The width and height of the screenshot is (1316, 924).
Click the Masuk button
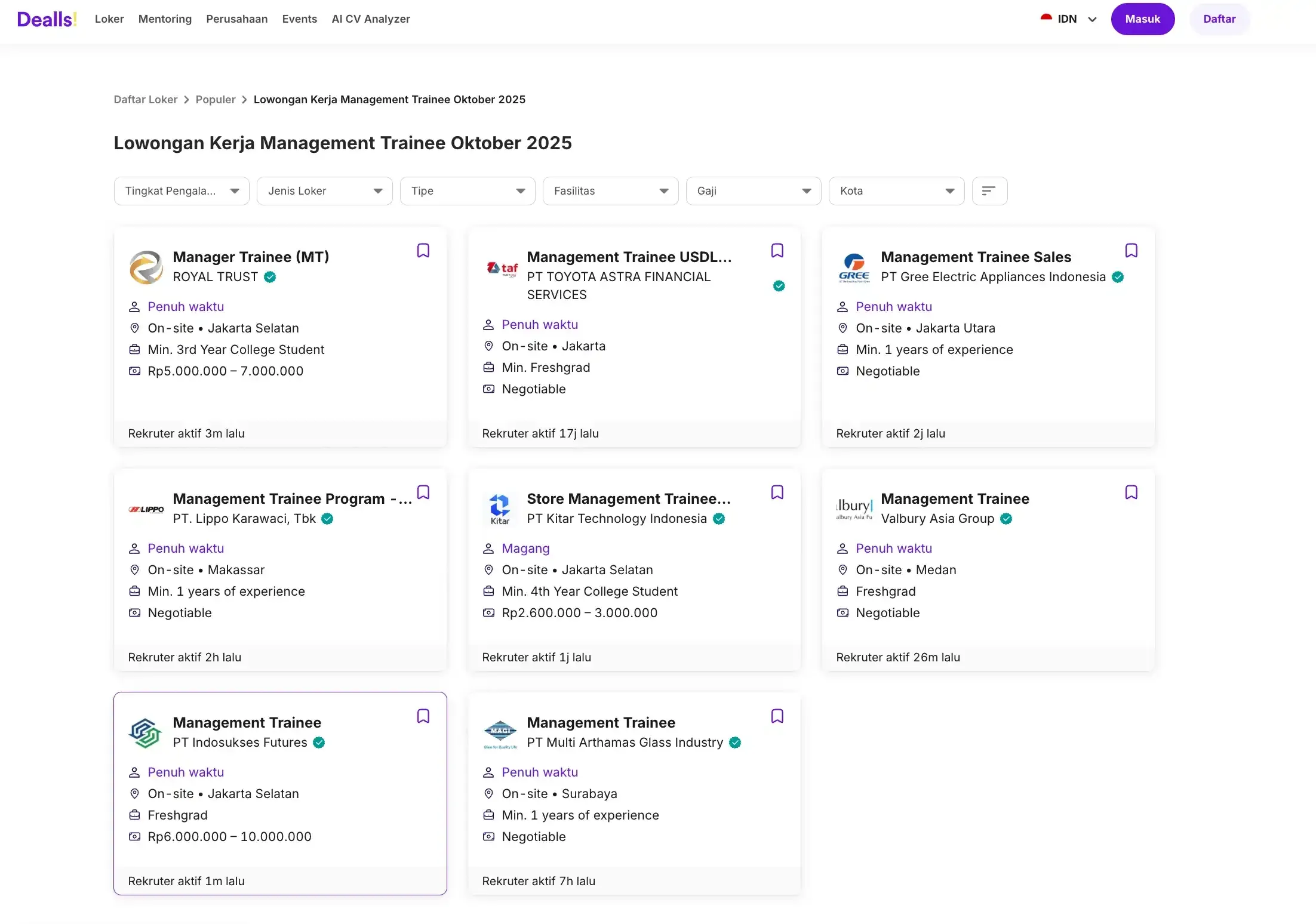pyautogui.click(x=1142, y=19)
